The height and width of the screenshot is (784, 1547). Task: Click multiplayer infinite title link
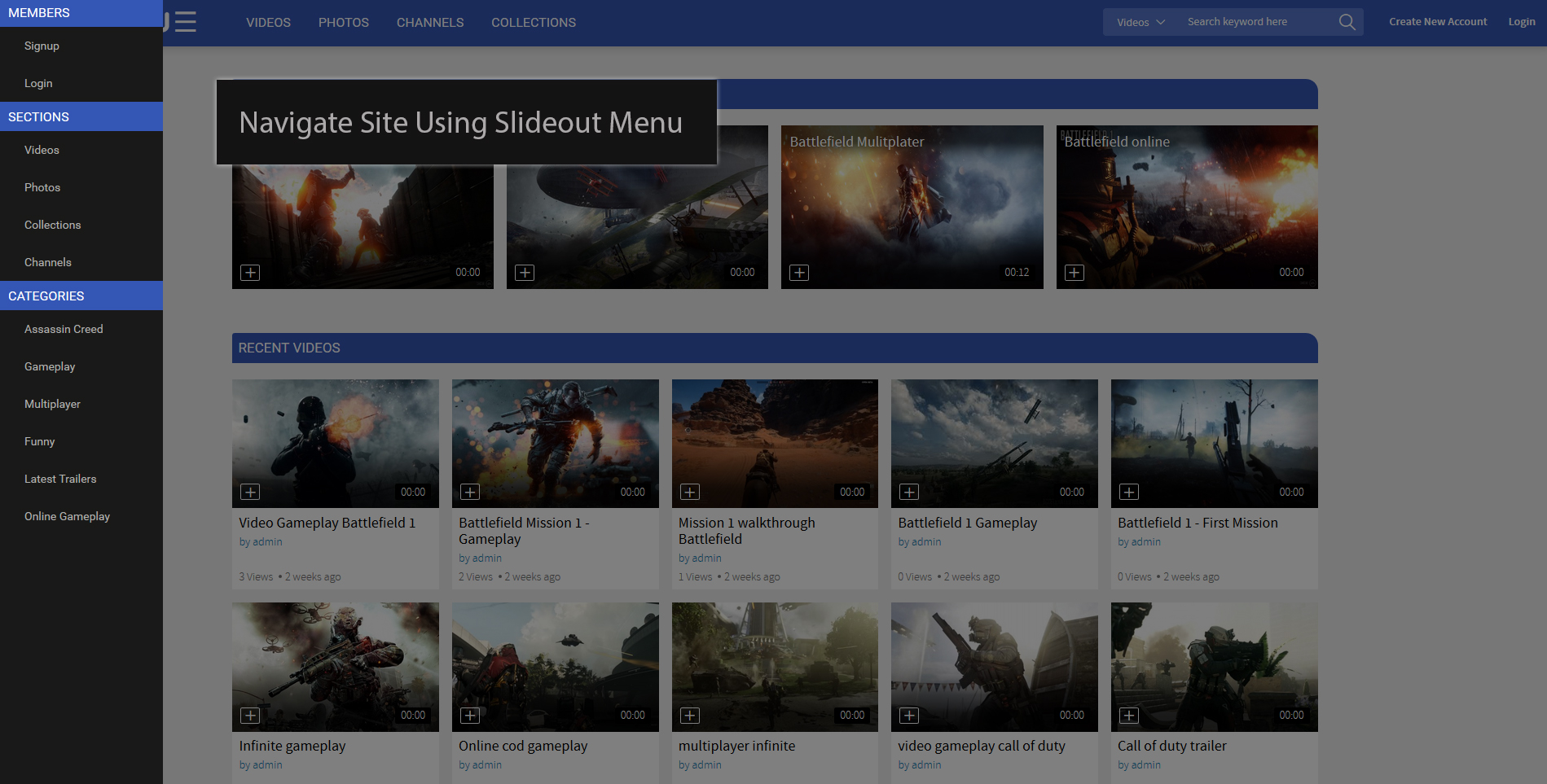click(736, 746)
